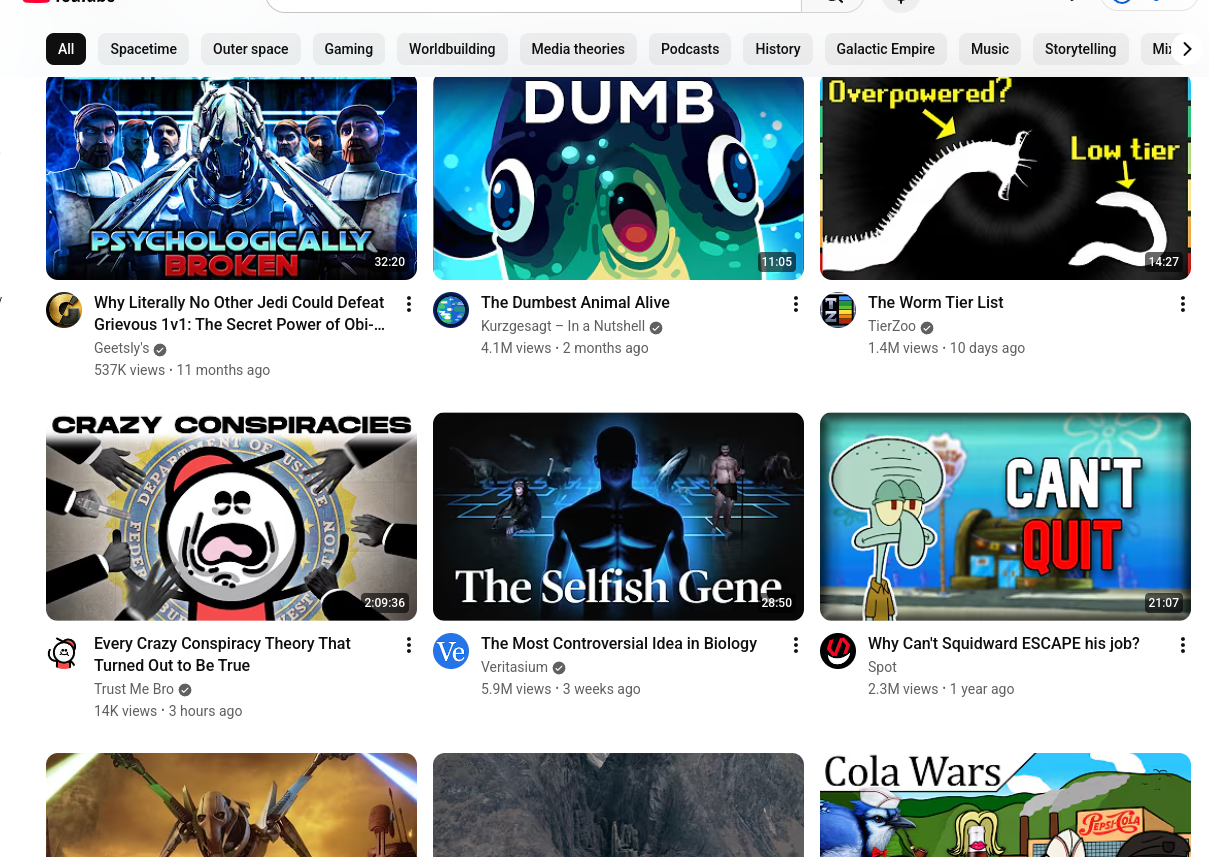The height and width of the screenshot is (857, 1209).
Task: Click the 1.4M views text
Action: [x=903, y=348]
